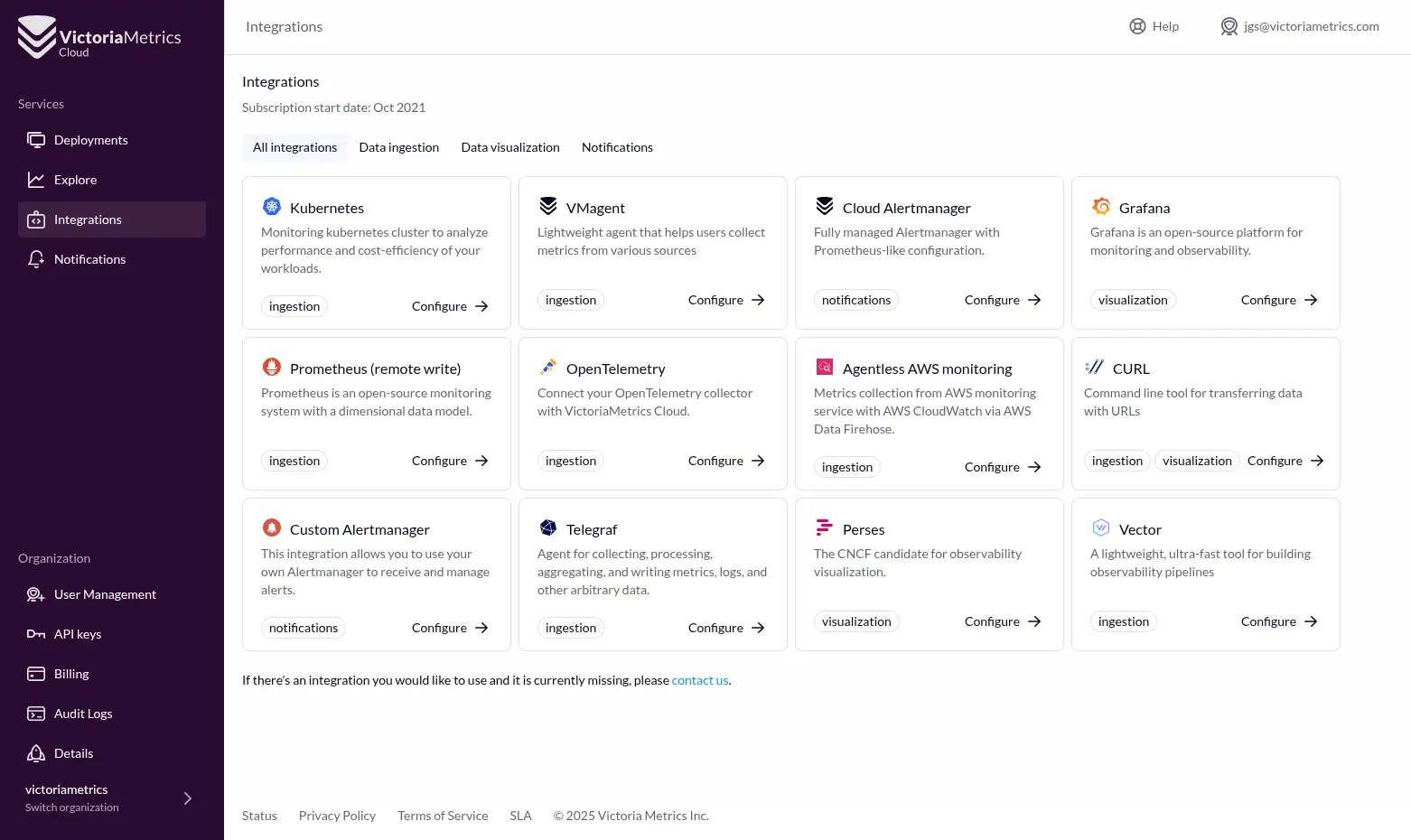
Task: Click the Details rocket icon
Action: click(36, 753)
